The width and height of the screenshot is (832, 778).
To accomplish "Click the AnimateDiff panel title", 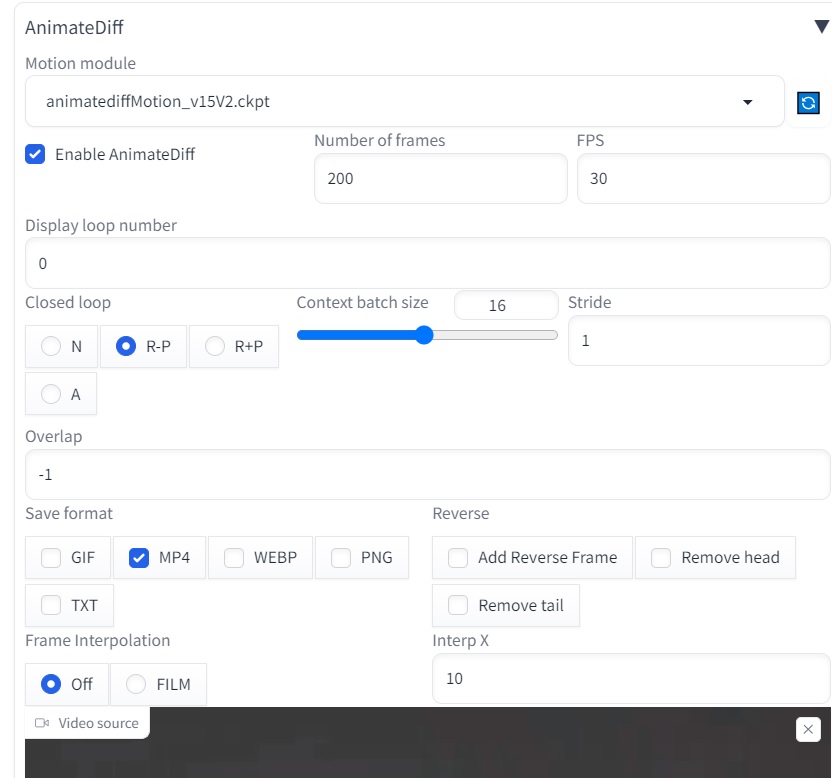I will [74, 27].
